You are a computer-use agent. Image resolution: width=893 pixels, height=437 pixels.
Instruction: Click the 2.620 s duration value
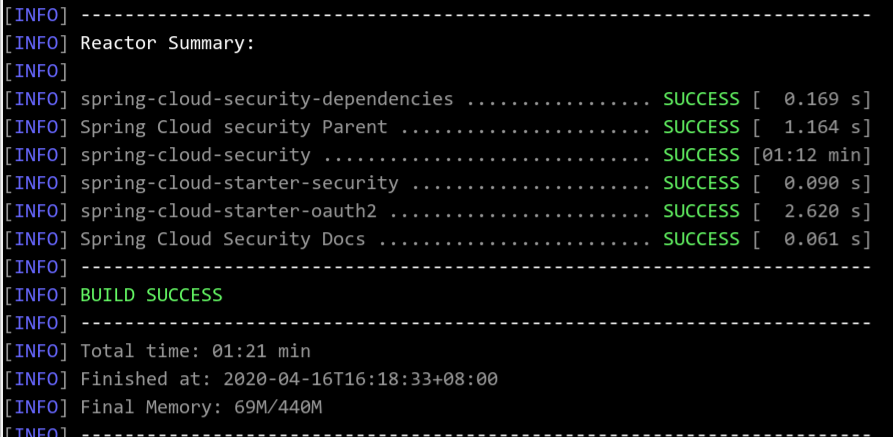tap(812, 211)
